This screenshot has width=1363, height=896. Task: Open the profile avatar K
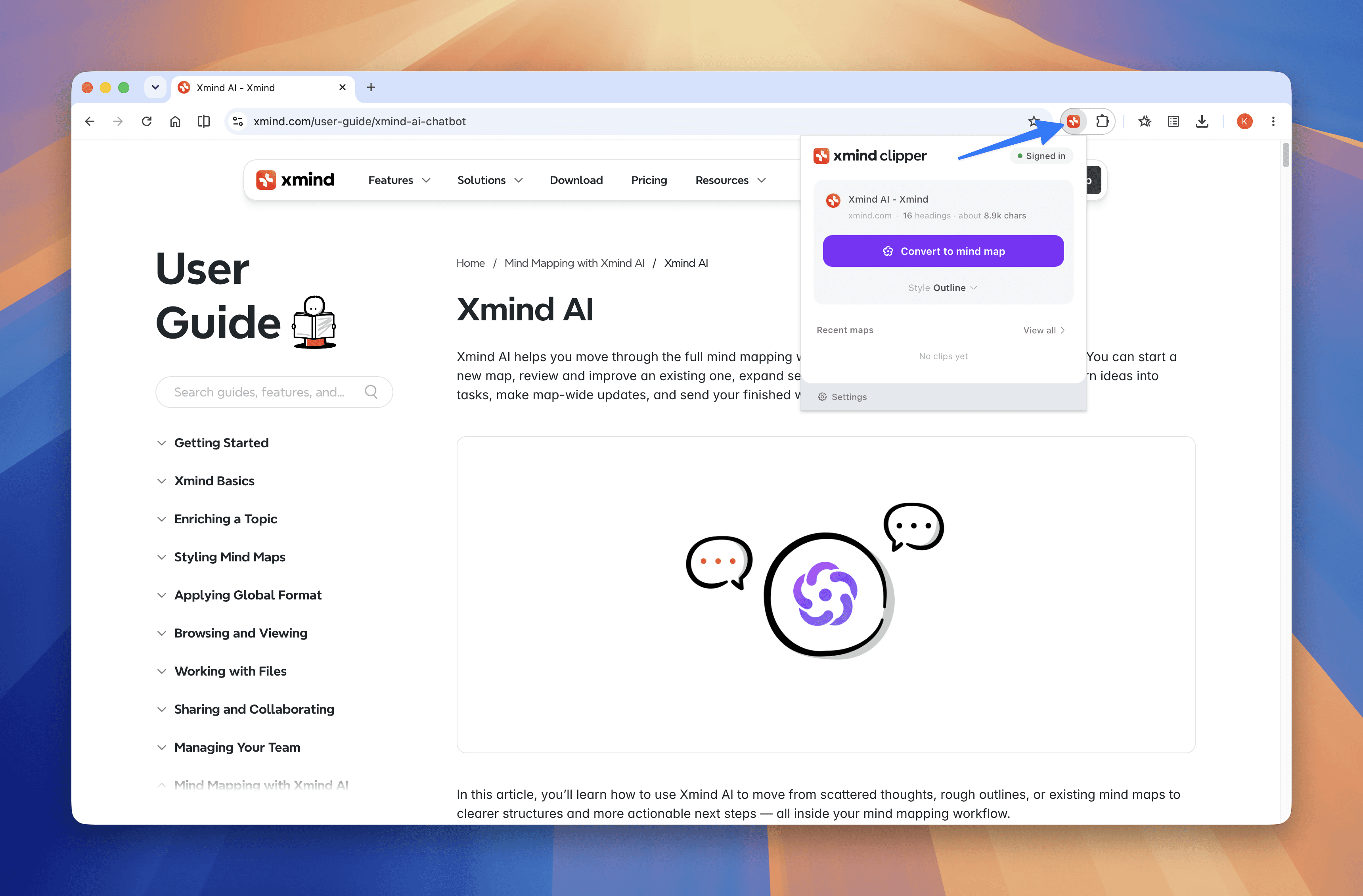[1244, 121]
